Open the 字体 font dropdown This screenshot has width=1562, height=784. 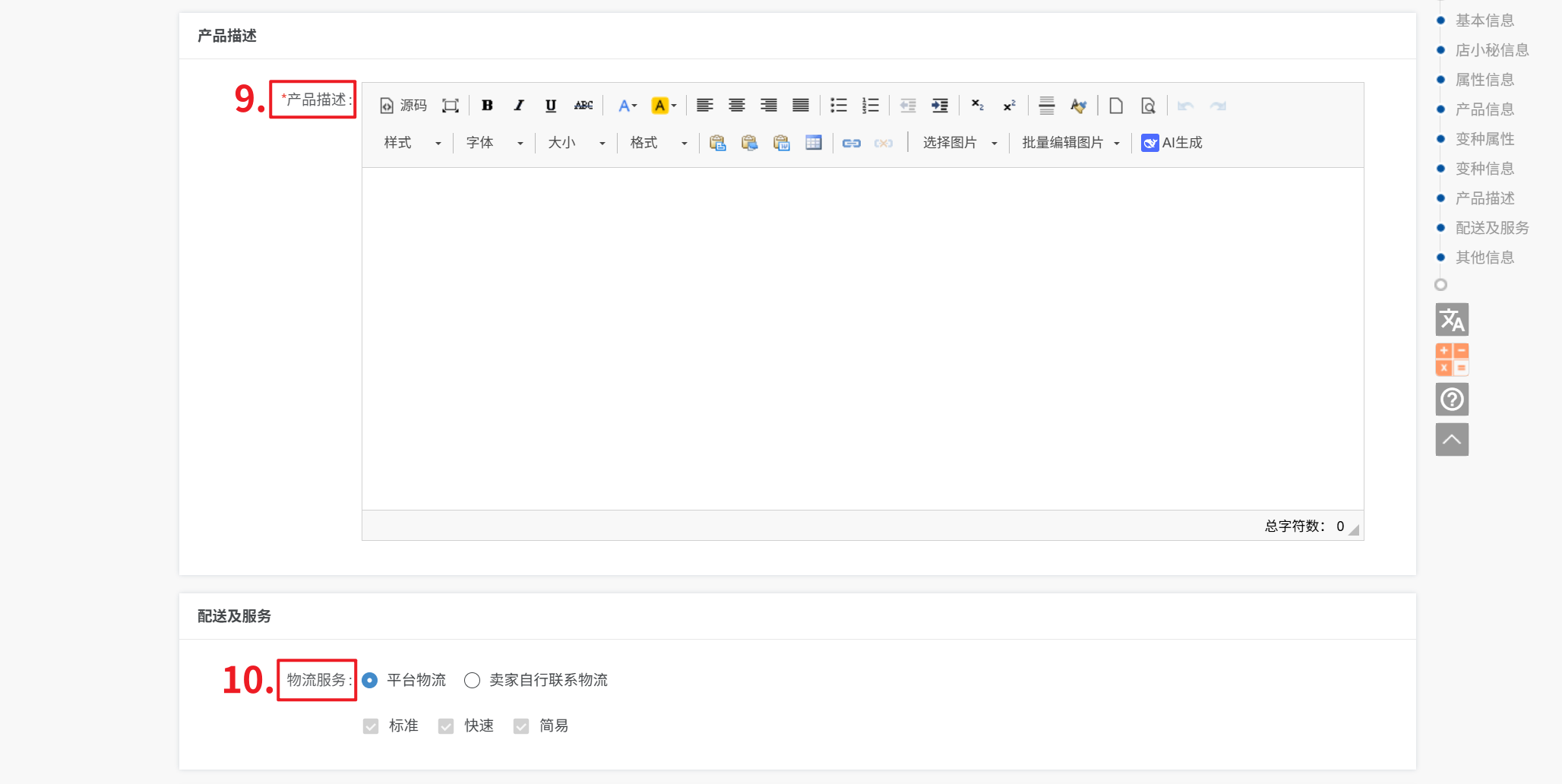(494, 143)
